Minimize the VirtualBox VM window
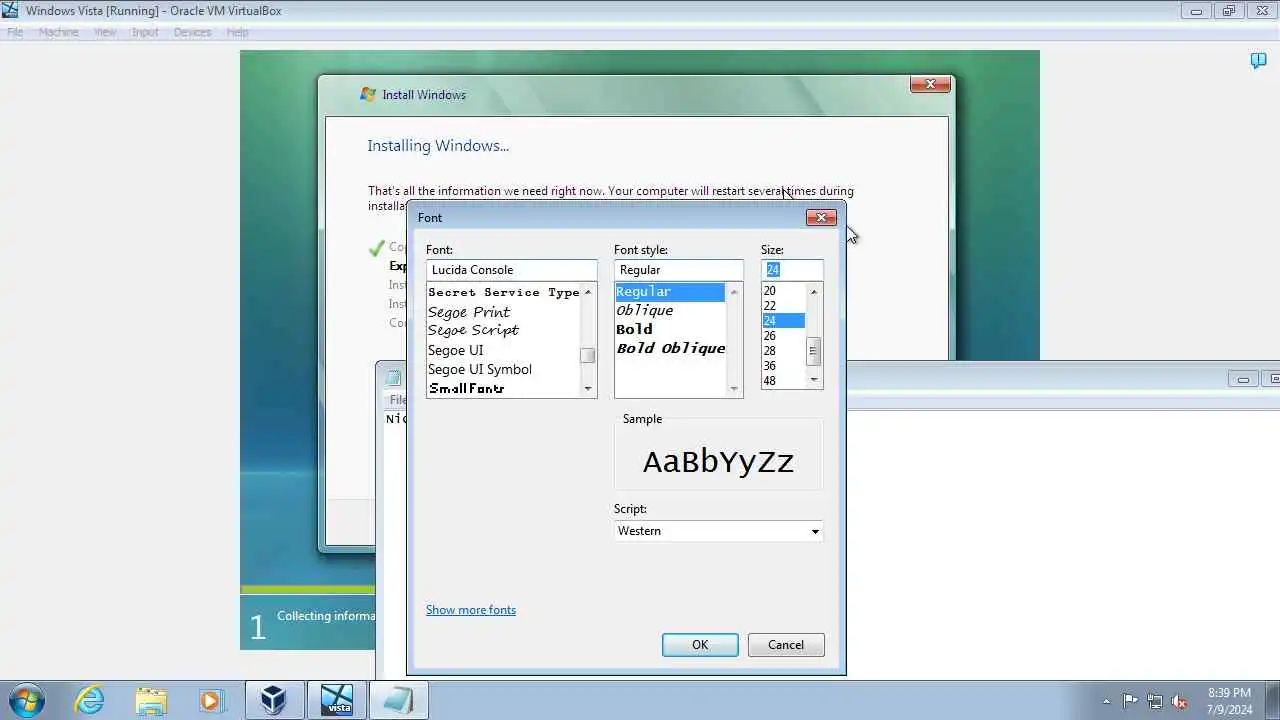This screenshot has width=1280, height=720. coord(1196,11)
